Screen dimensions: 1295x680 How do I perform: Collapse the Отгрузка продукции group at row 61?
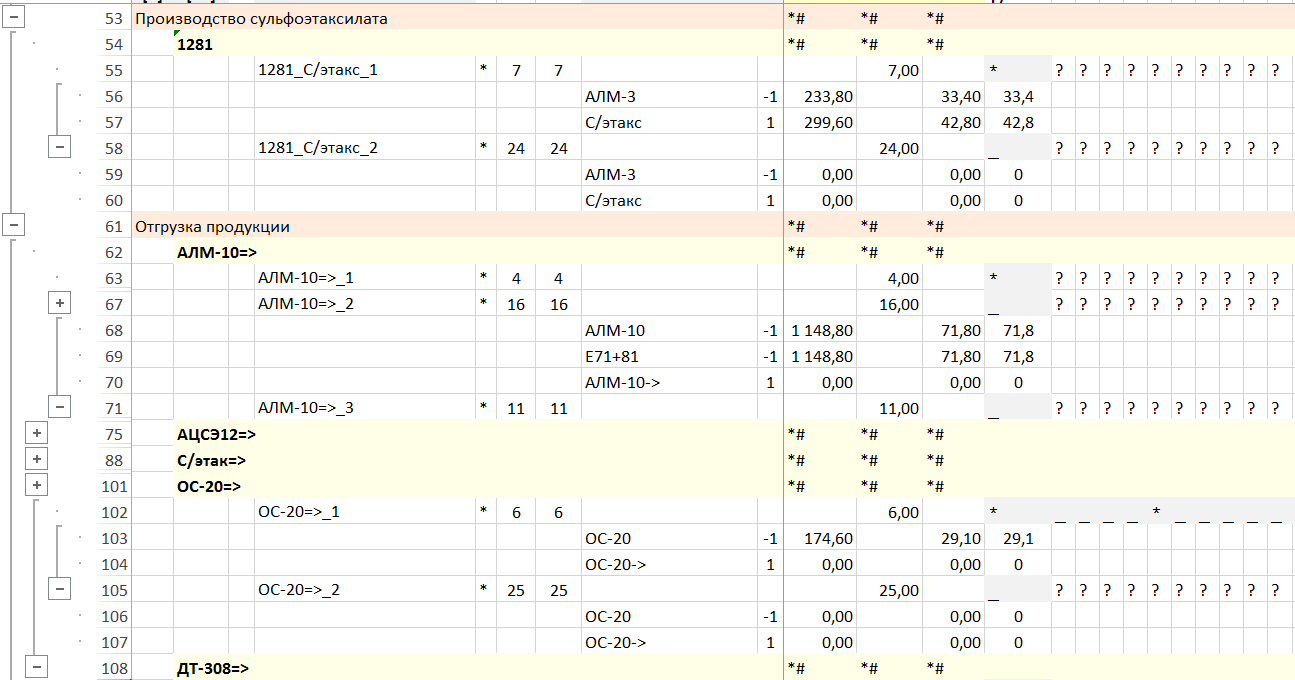pos(13,226)
